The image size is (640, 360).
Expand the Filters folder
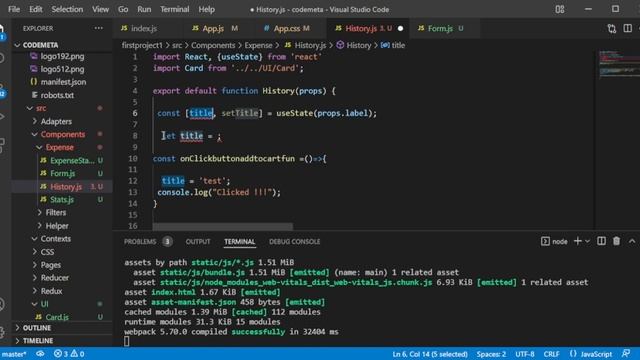tap(40, 213)
